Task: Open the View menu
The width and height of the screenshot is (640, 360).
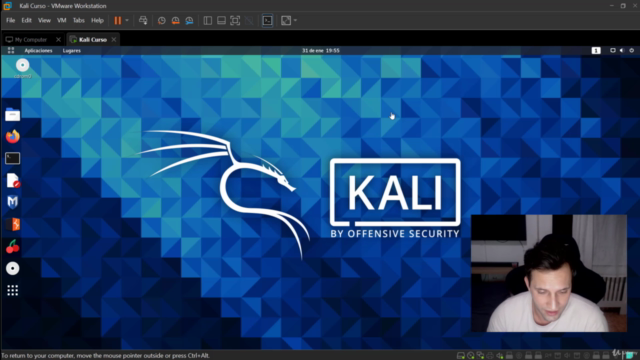Action: (x=44, y=20)
